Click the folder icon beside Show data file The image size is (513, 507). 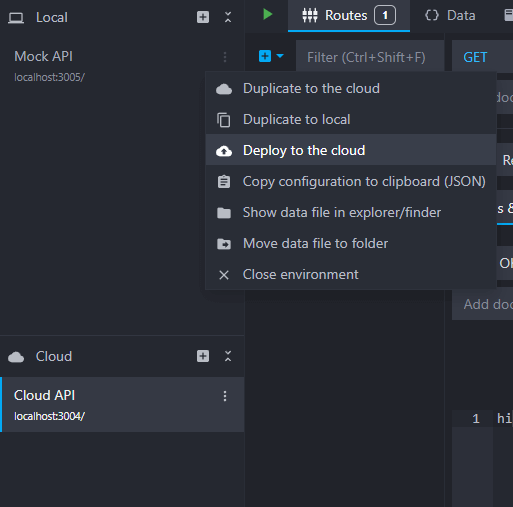point(224,213)
